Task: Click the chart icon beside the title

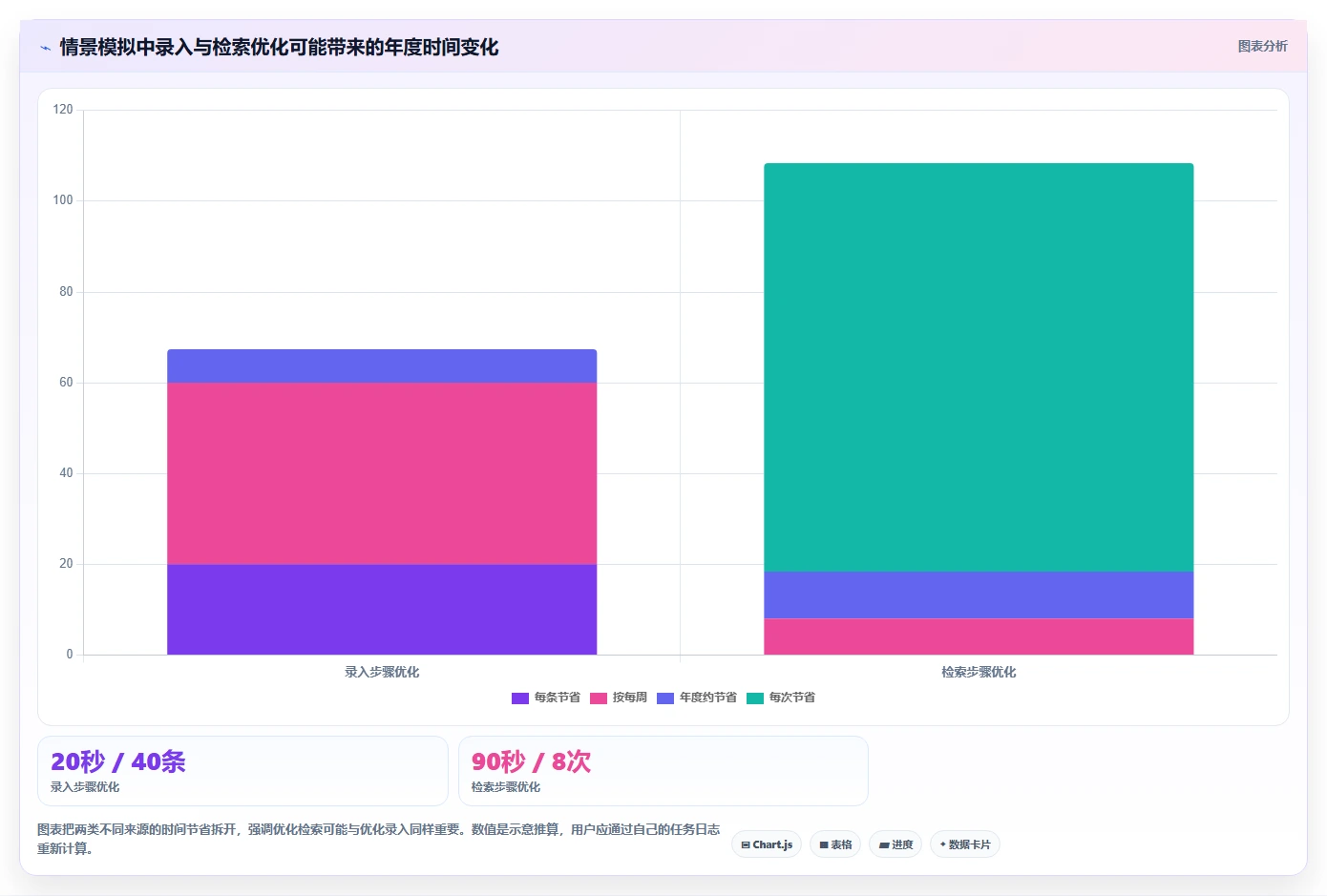Action: pyautogui.click(x=45, y=48)
